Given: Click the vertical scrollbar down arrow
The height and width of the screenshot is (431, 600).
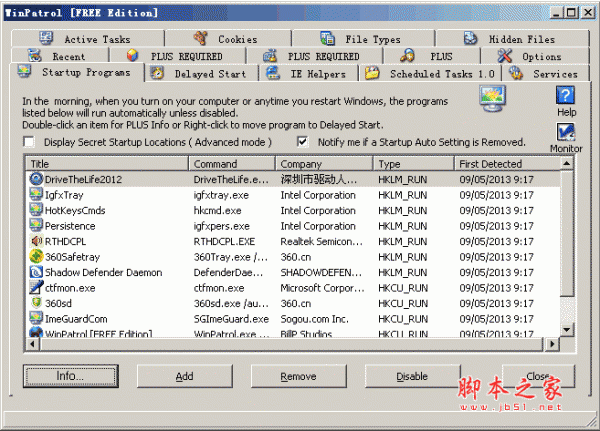Looking at the screenshot, I should pos(567,329).
